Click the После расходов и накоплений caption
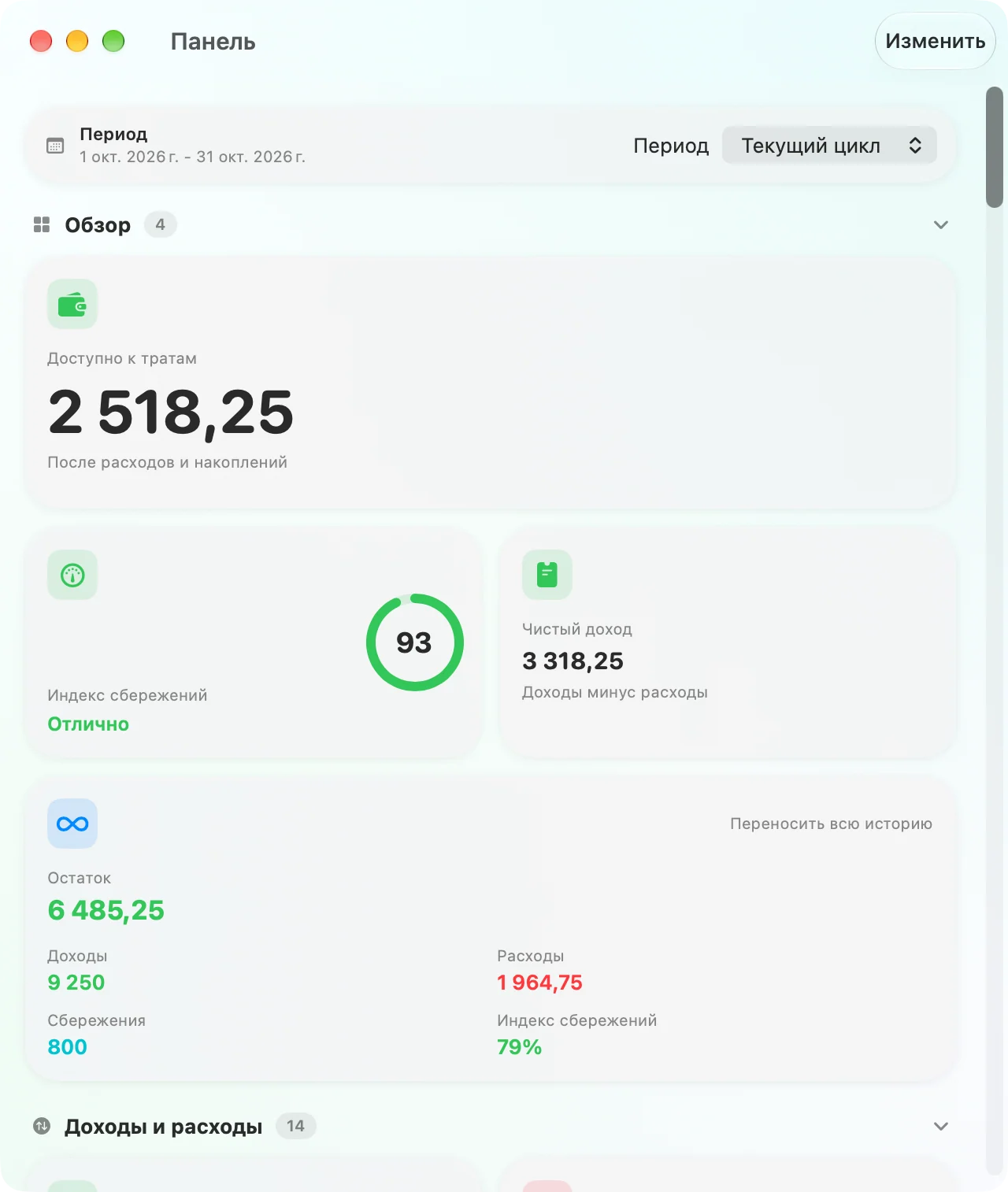Image resolution: width=1008 pixels, height=1192 pixels. (x=167, y=462)
